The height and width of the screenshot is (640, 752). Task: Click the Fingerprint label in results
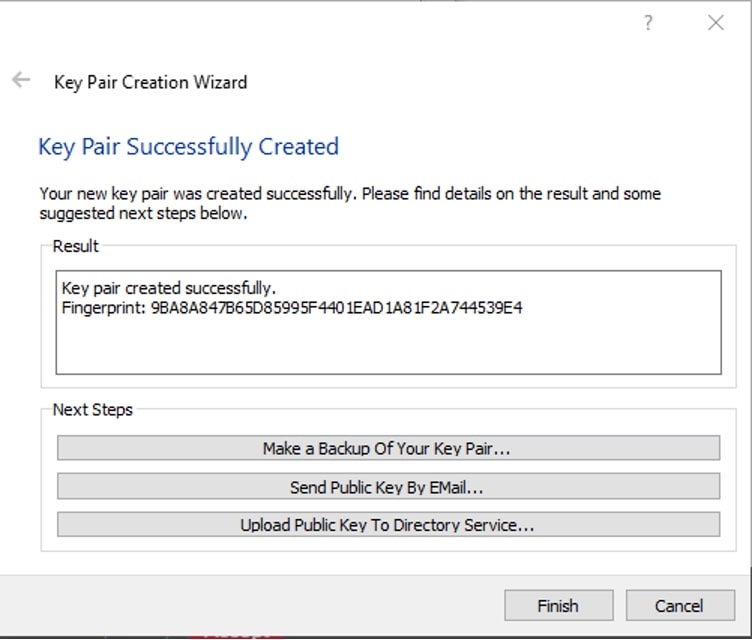pos(104,308)
